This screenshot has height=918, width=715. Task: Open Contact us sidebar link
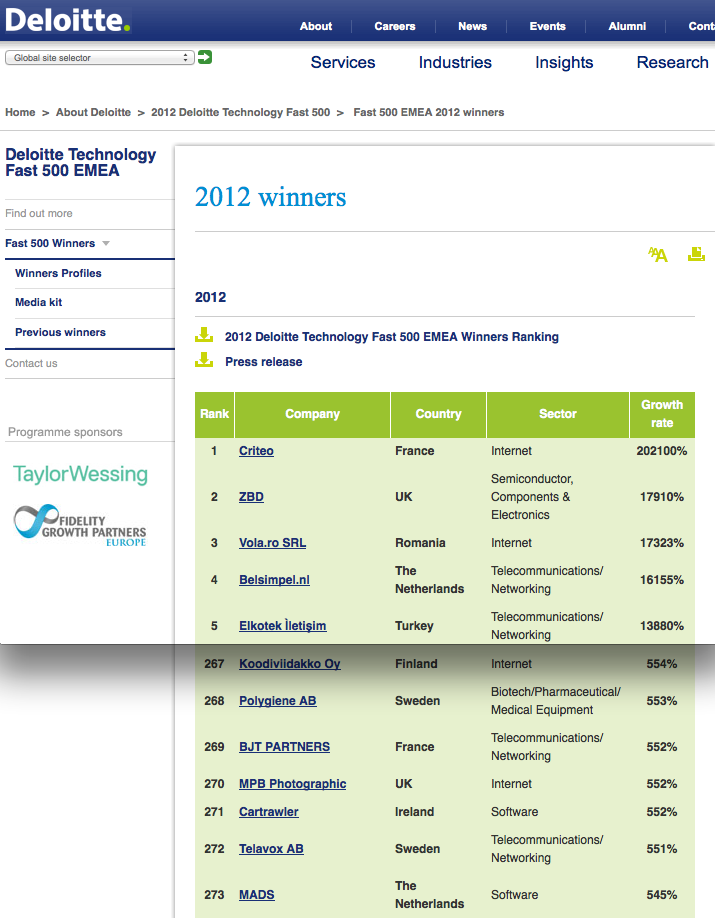[31, 363]
